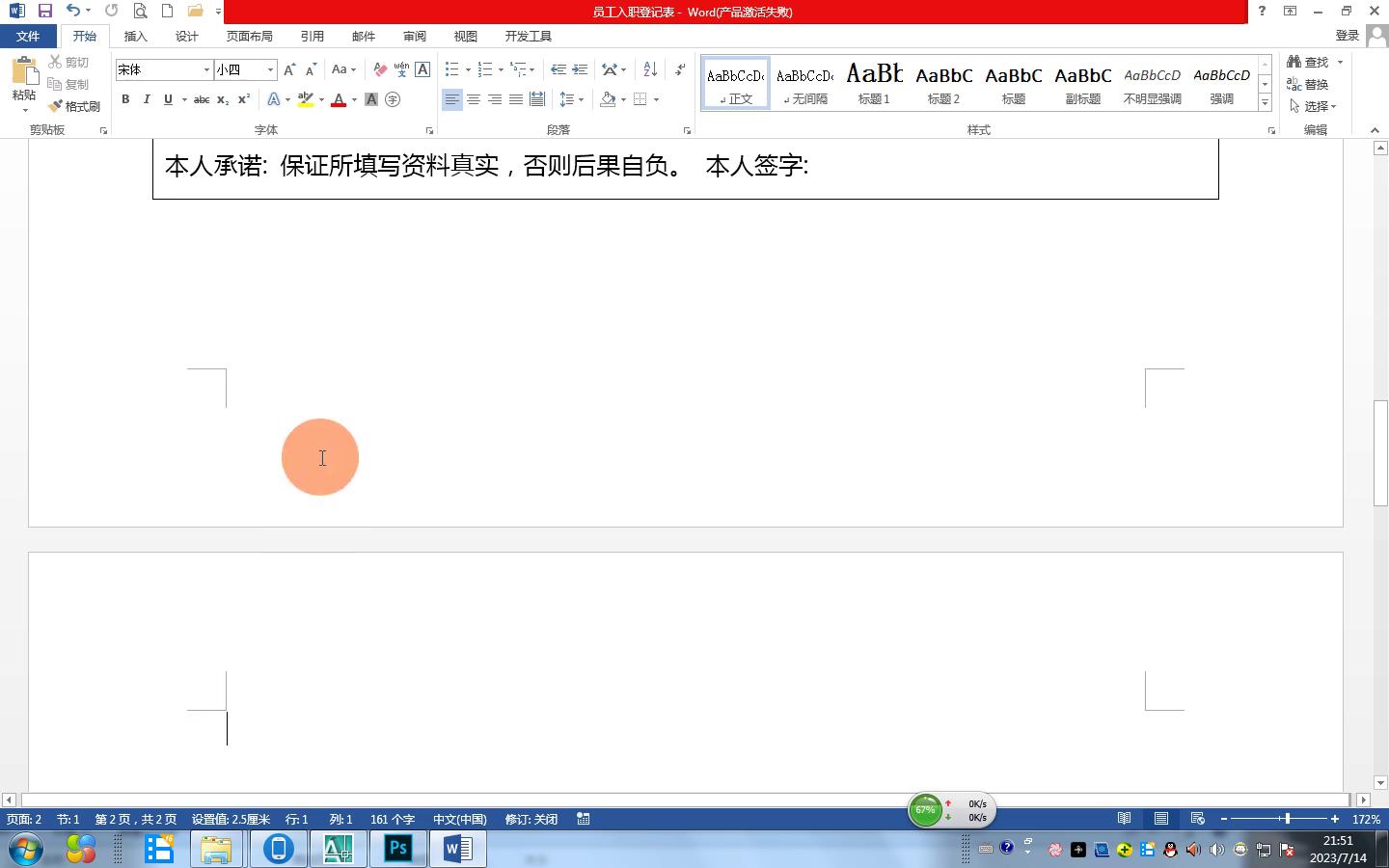Clear all formatting with the eraser icon
The width and height of the screenshot is (1389, 868).
(380, 69)
